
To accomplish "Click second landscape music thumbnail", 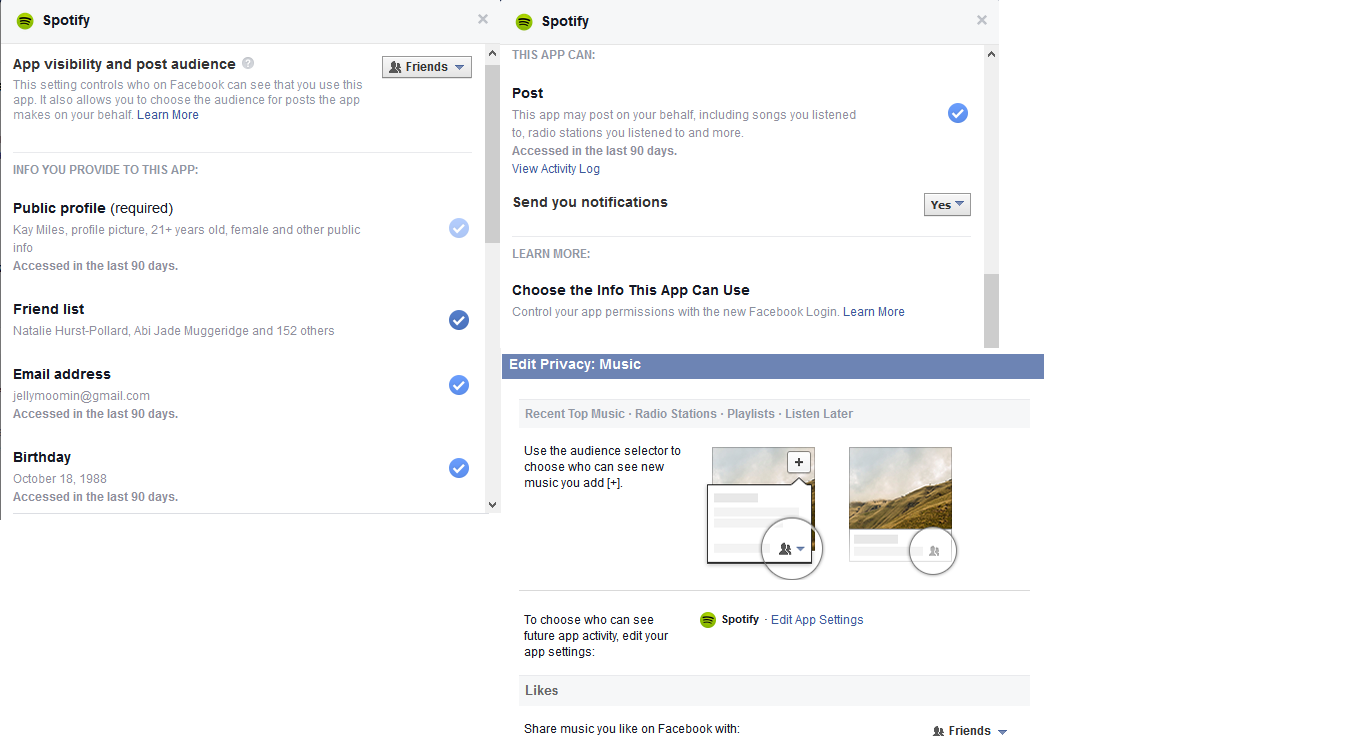I will 900,488.
